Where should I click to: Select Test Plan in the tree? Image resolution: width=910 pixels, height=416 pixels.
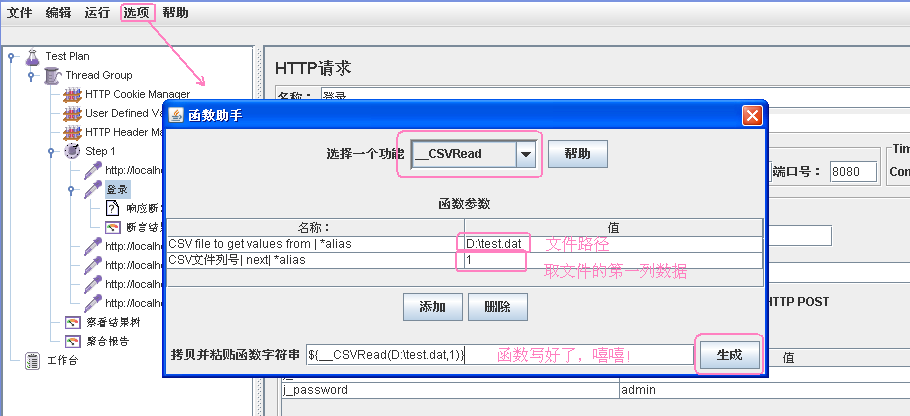(67, 56)
